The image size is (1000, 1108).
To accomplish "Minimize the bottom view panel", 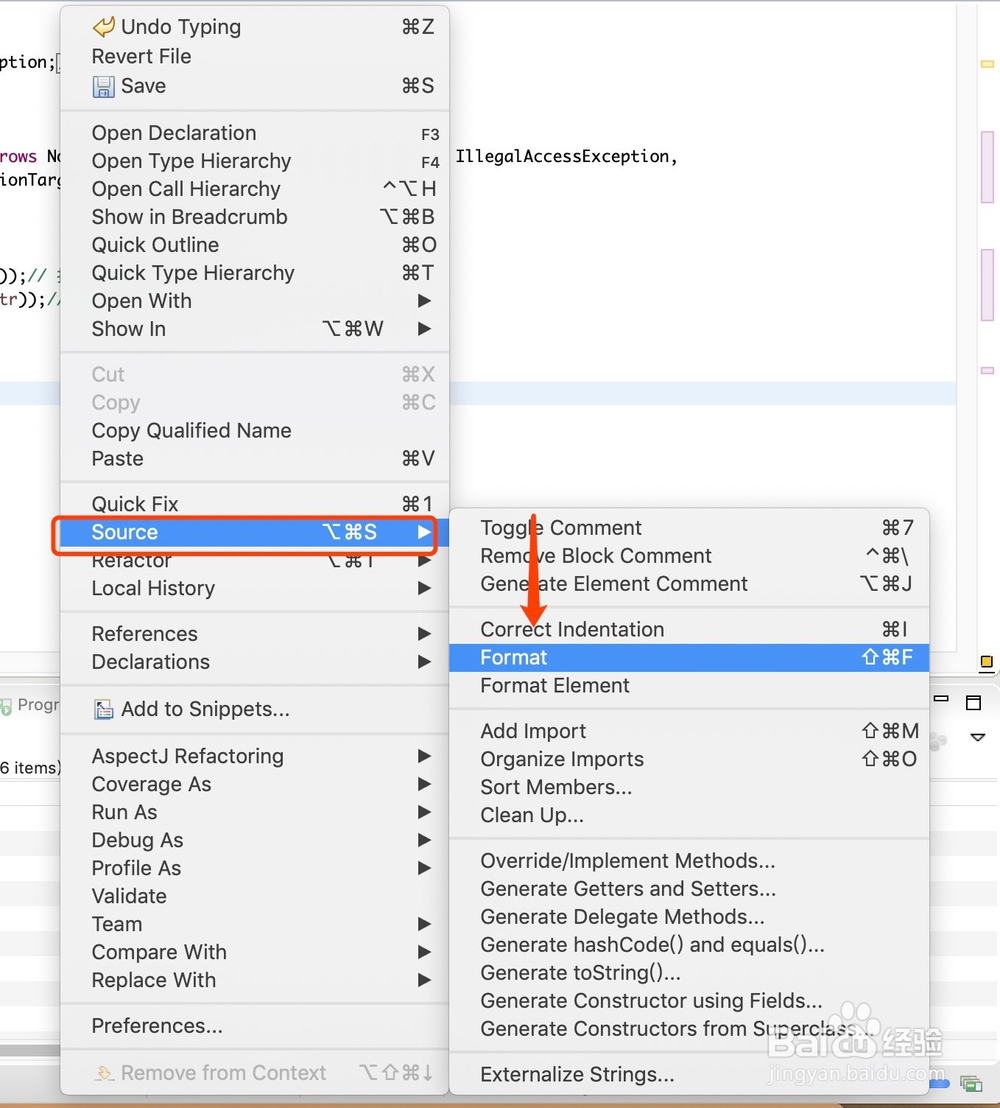I will coord(941,701).
